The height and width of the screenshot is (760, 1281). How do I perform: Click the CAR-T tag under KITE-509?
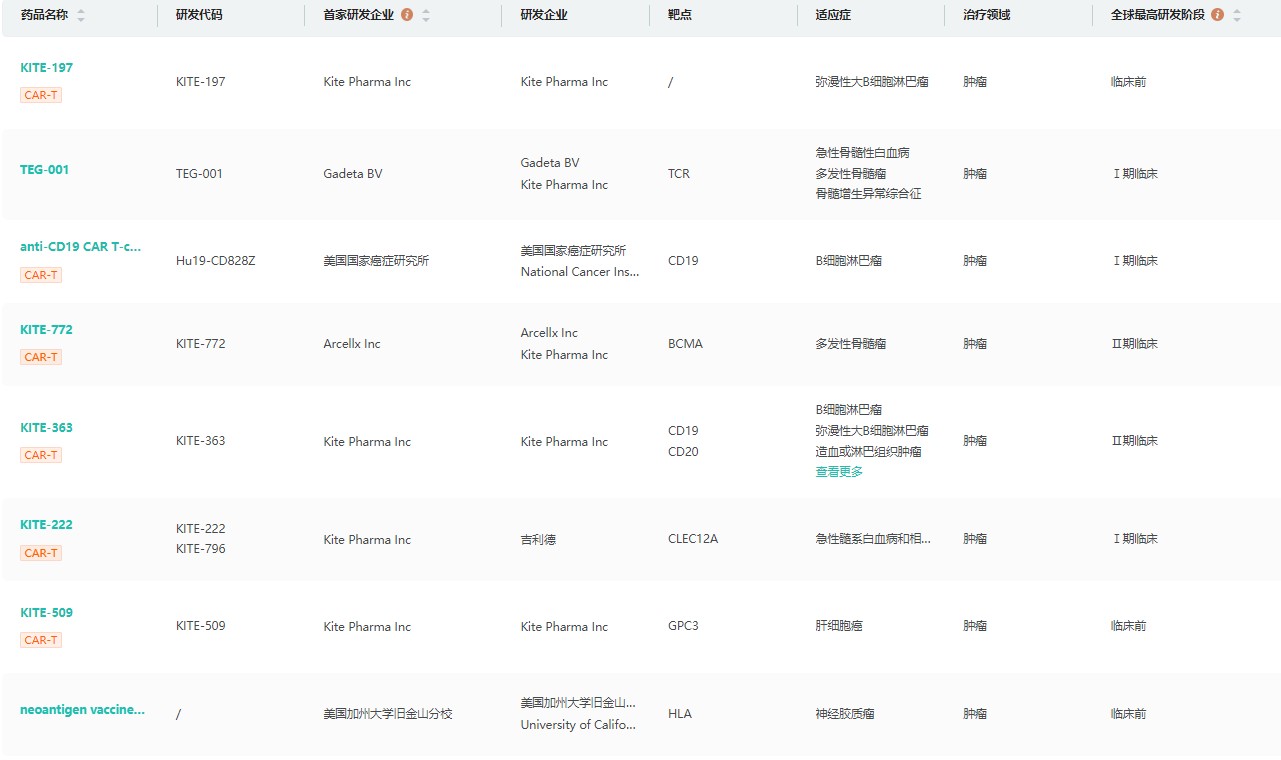click(x=41, y=640)
